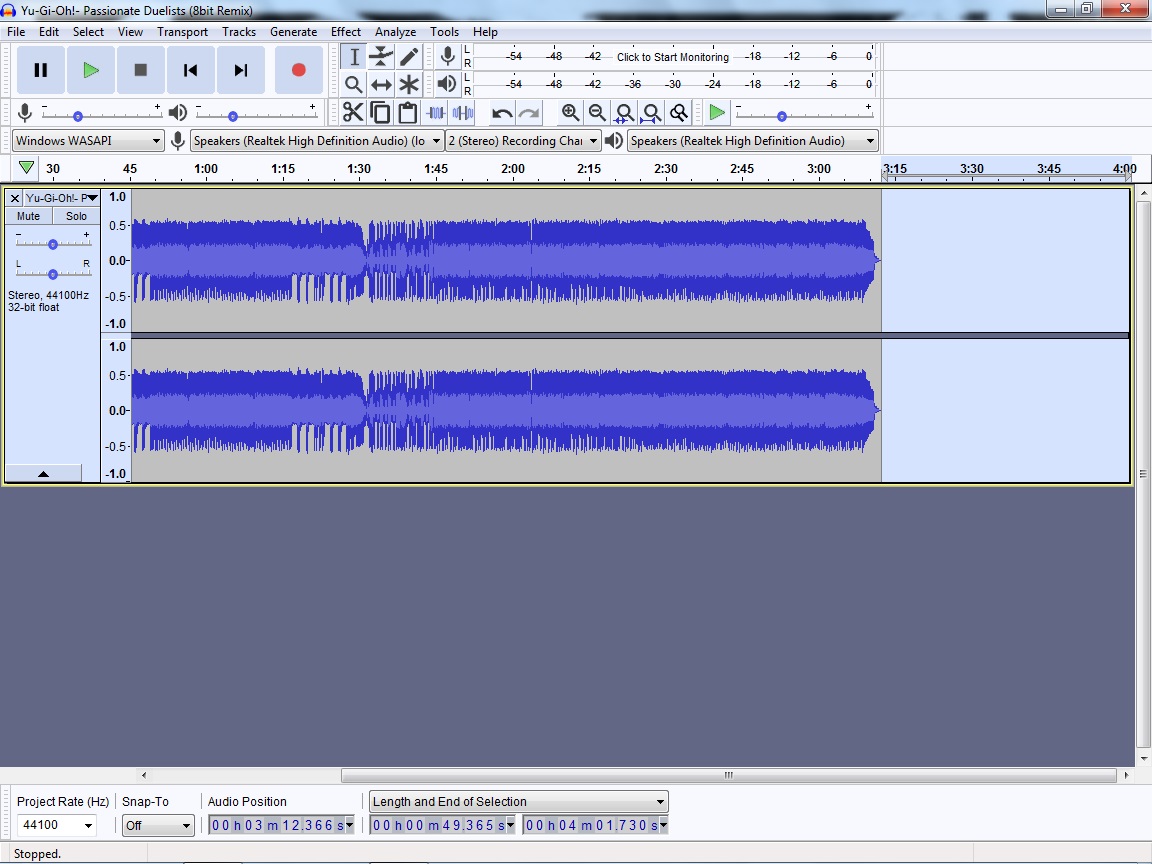
Task: Open the playback device Speakers dropdown
Action: click(752, 140)
